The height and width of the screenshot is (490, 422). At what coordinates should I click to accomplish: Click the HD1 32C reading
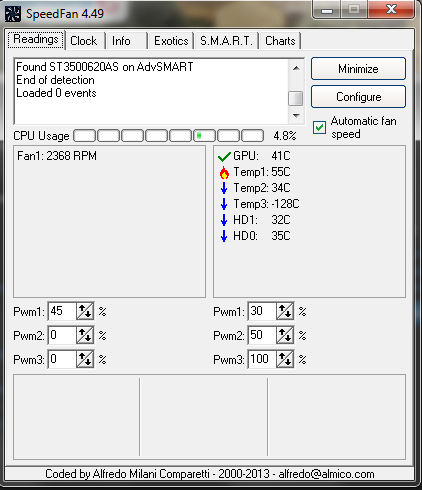point(262,220)
